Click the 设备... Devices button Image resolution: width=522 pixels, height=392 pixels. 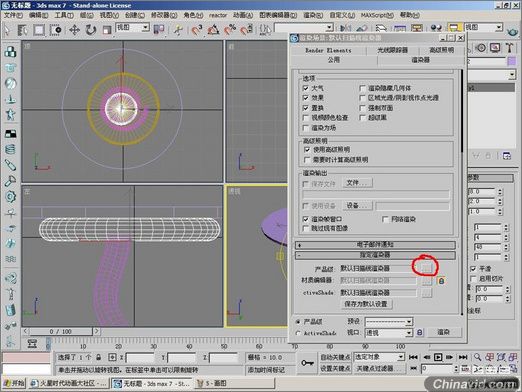357,205
